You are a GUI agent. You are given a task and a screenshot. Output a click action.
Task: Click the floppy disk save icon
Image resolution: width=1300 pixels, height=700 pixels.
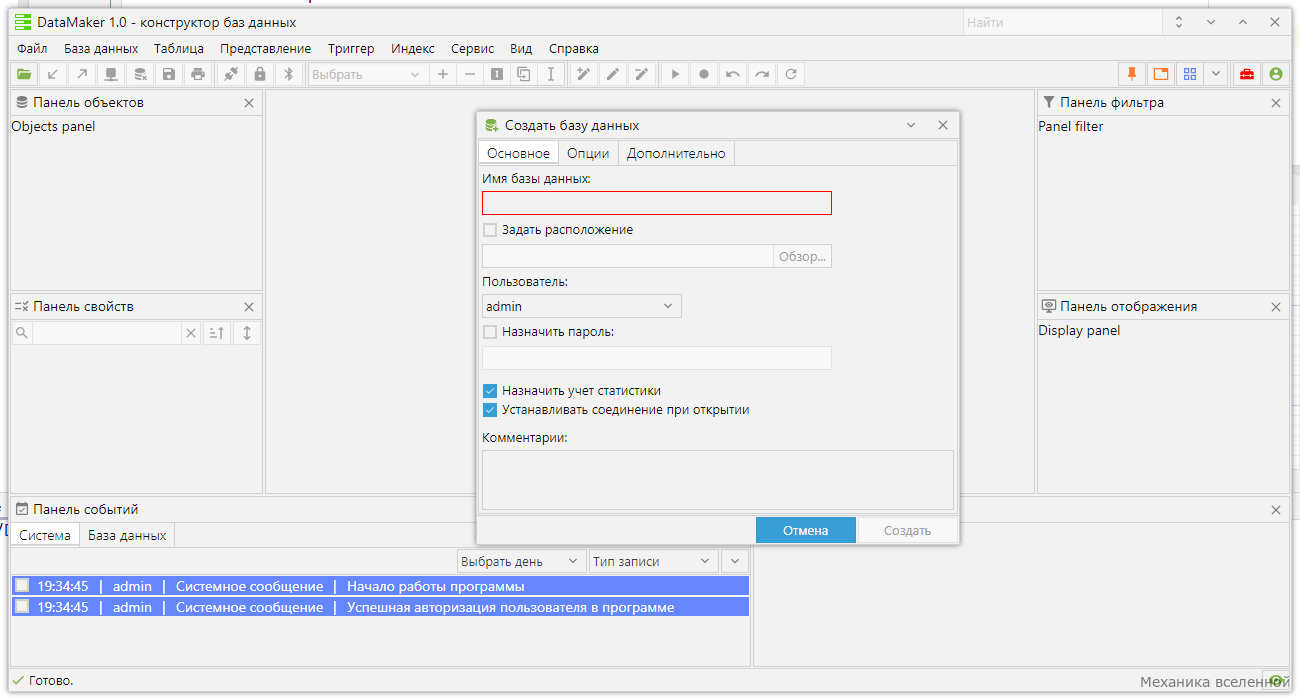click(169, 74)
